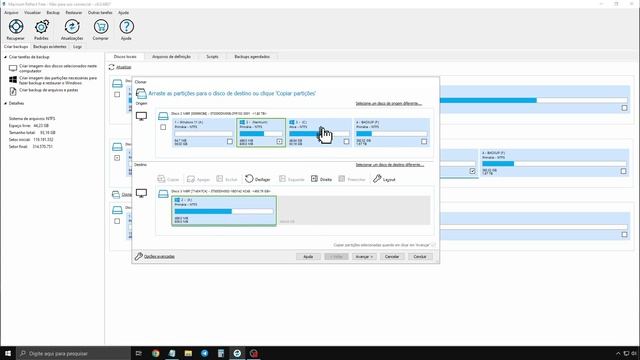Click the Destino computer monitor icon

click(x=141, y=193)
